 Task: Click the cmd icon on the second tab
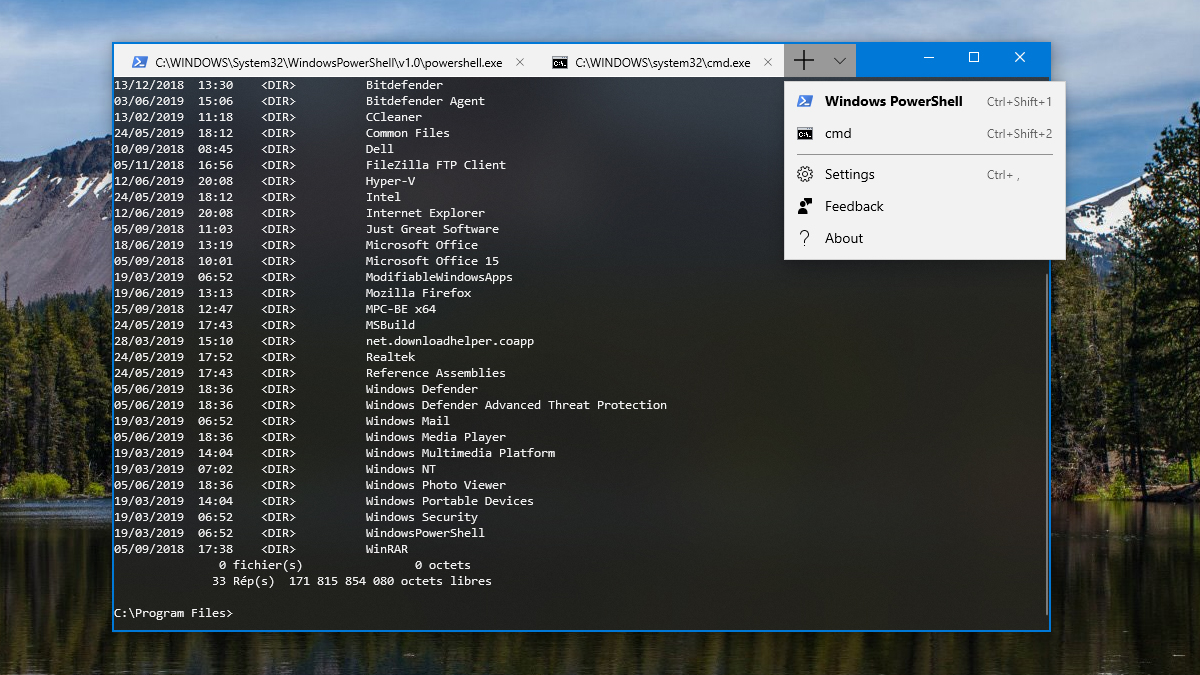click(560, 62)
